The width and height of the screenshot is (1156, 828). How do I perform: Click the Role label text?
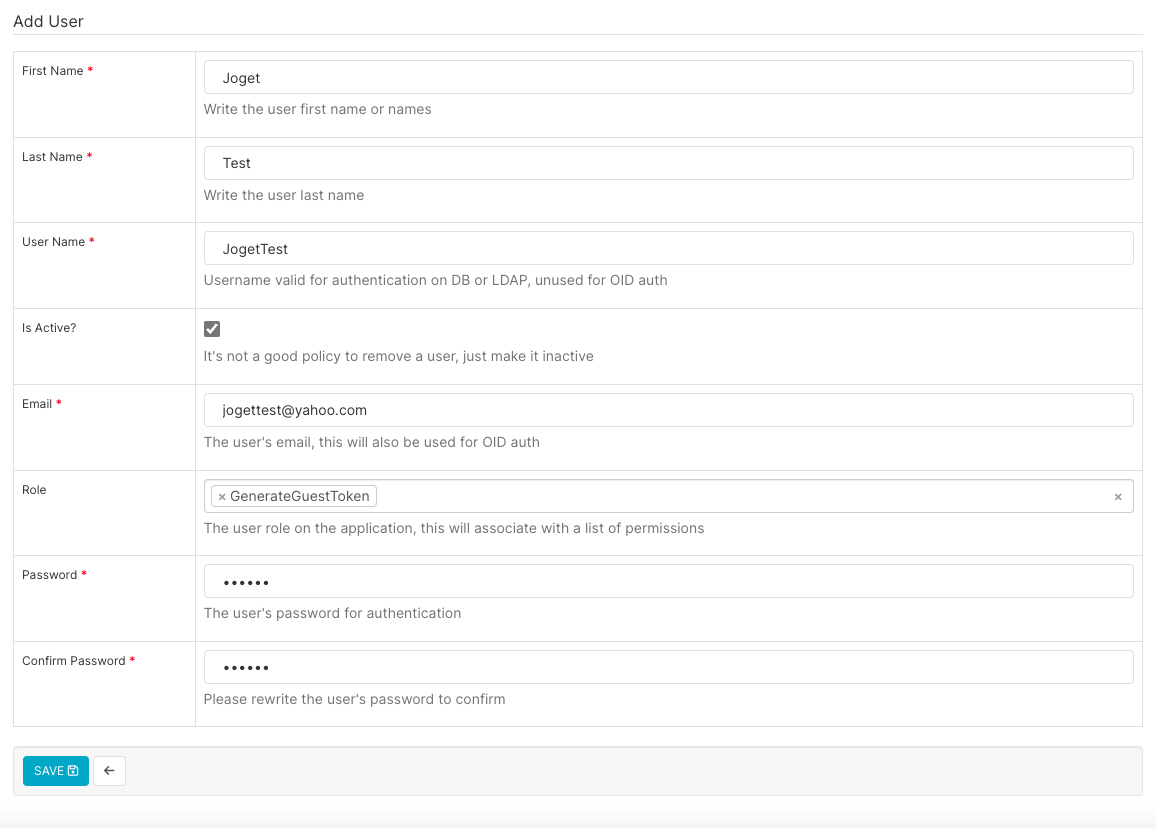(x=34, y=490)
